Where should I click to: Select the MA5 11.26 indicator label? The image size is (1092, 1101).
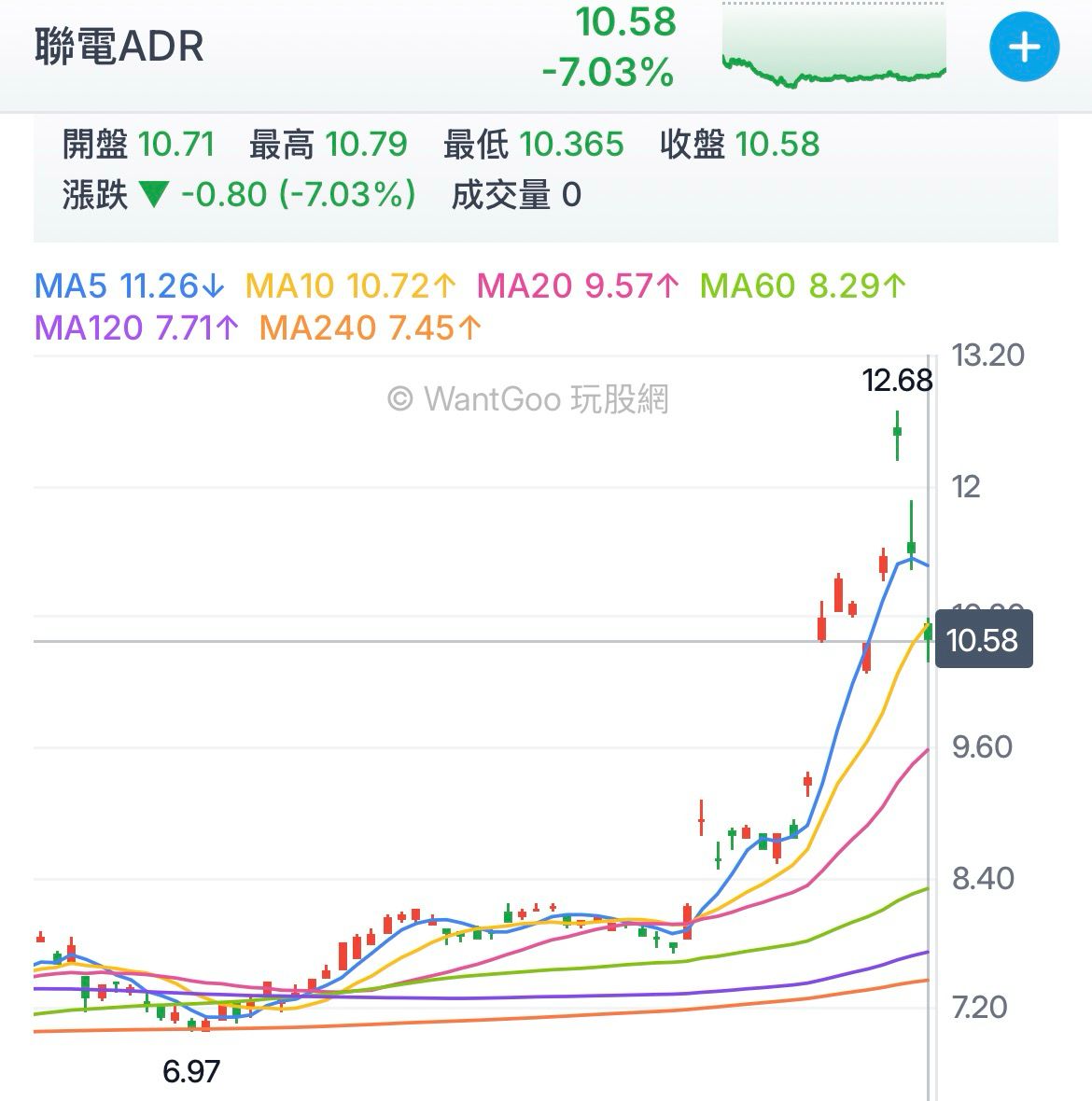point(130,286)
